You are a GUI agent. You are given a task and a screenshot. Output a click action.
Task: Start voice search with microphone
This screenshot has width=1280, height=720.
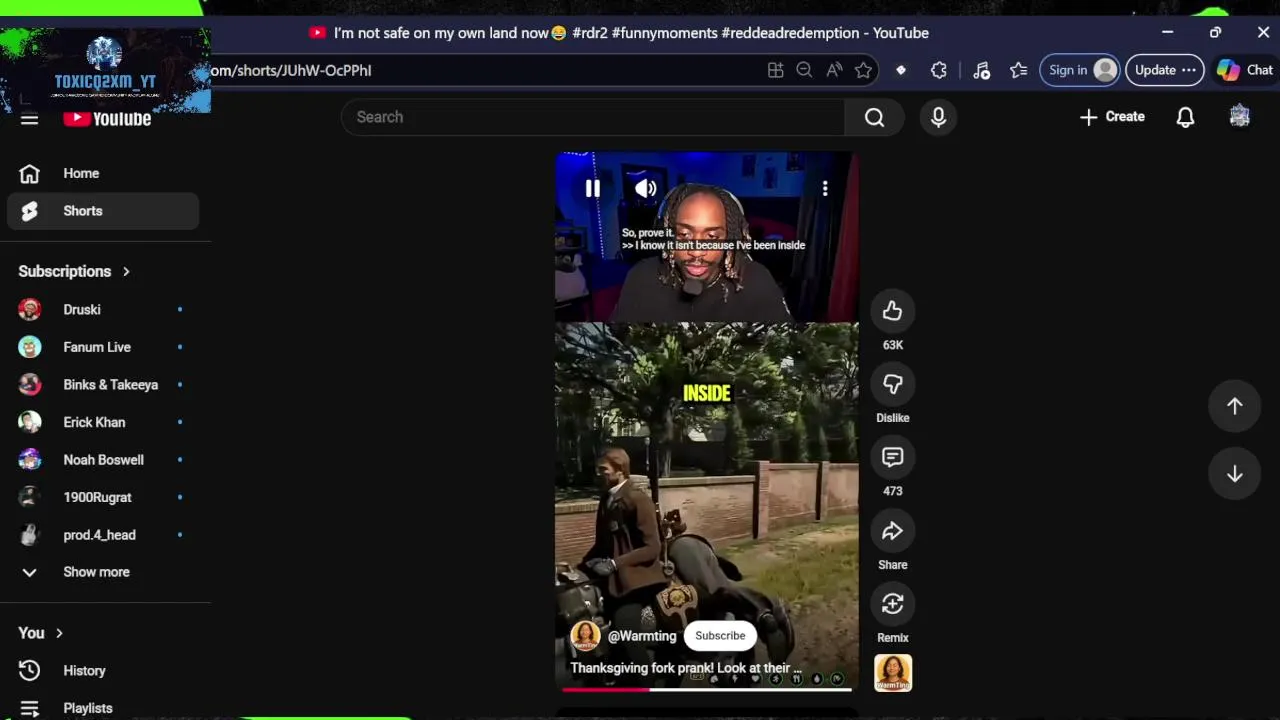[938, 117]
